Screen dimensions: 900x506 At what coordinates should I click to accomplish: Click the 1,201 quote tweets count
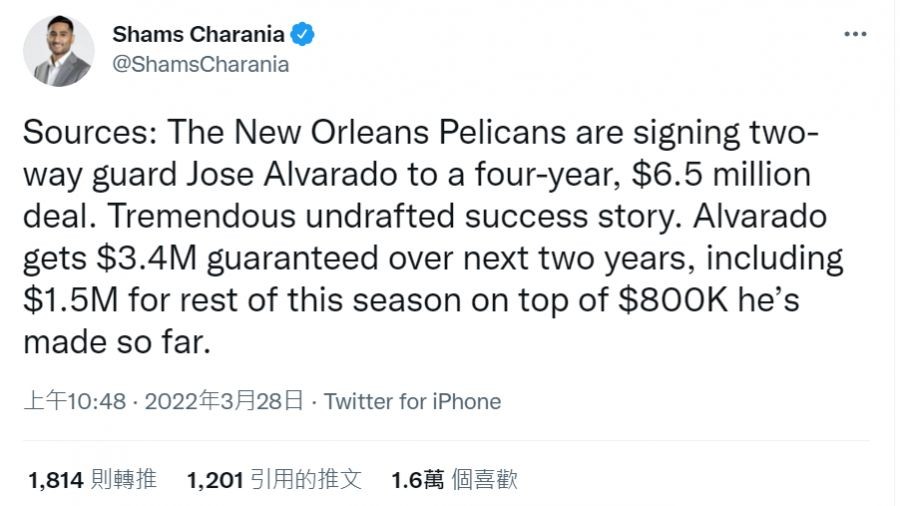pos(215,481)
